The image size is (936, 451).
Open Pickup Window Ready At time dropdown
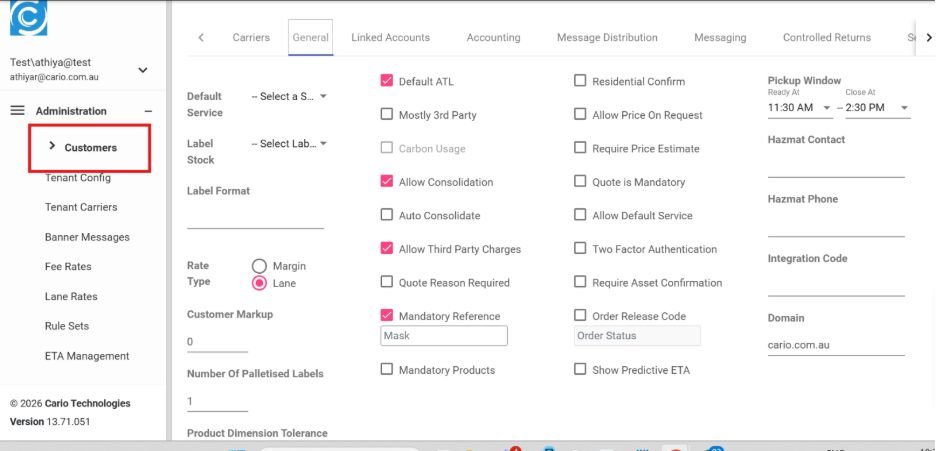pyautogui.click(x=800, y=107)
